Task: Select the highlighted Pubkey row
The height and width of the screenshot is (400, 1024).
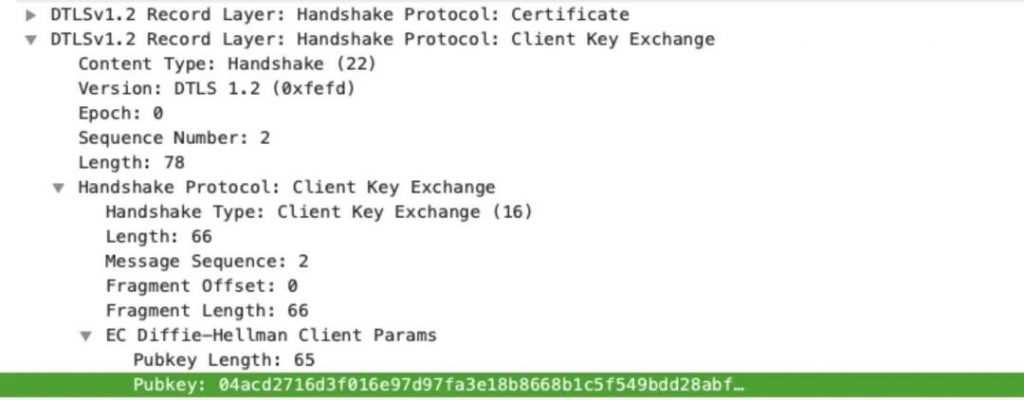Action: coord(512,385)
